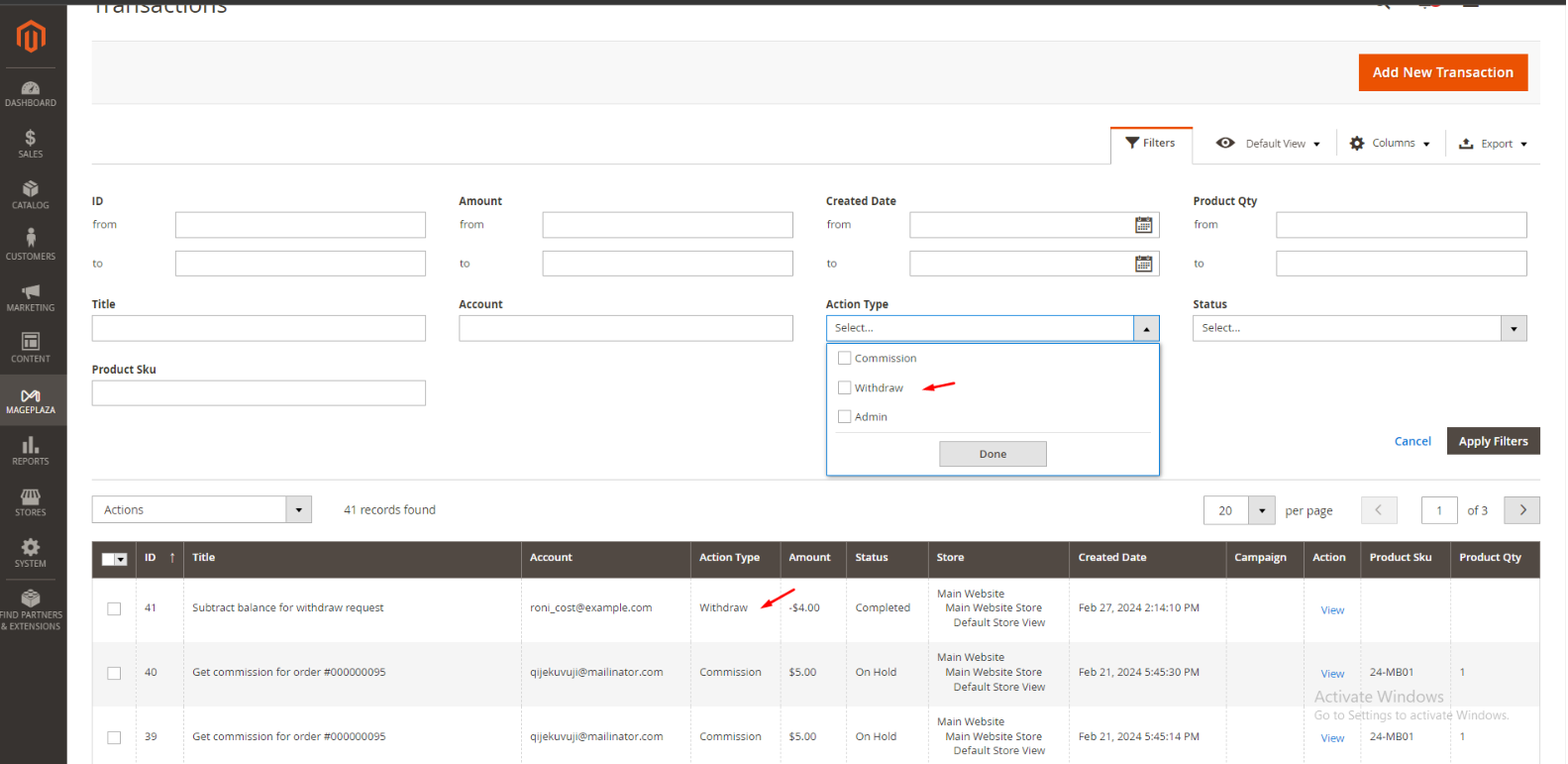The image size is (1568, 764).
Task: Click the Title filter input field
Action: (x=259, y=328)
